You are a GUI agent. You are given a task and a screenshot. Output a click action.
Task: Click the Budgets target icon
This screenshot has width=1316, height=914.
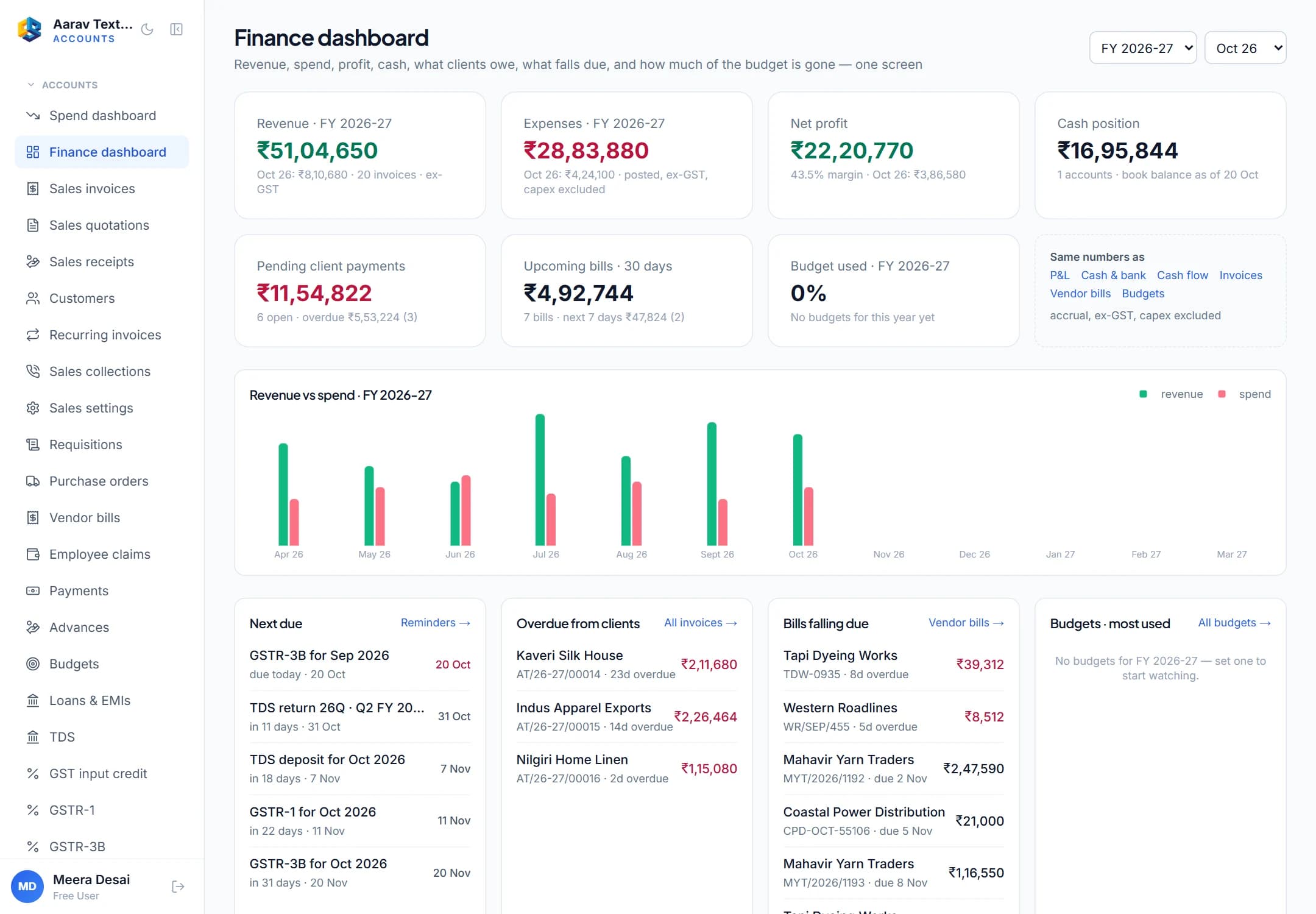pyautogui.click(x=33, y=664)
